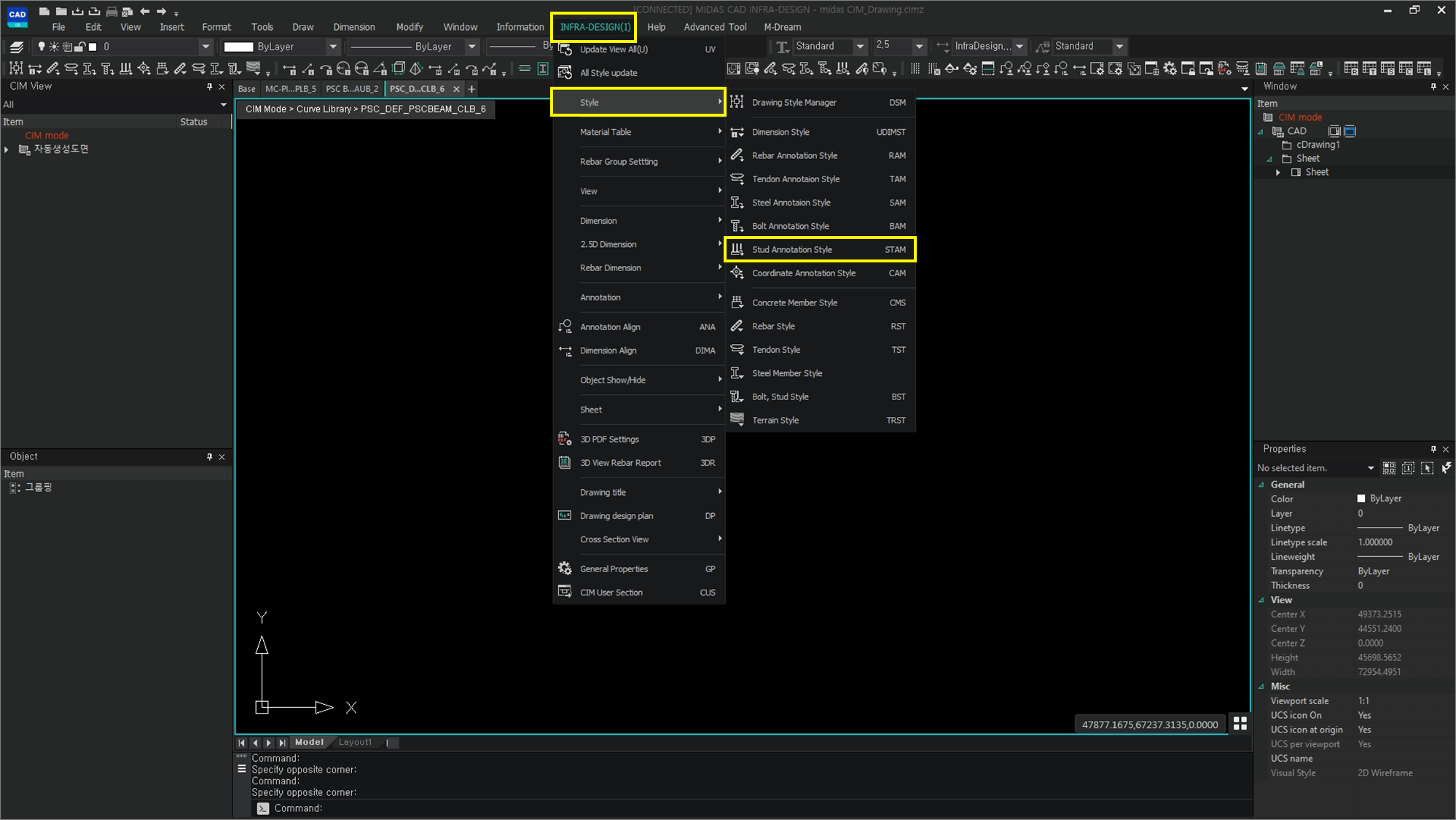
Task: Toggle CAD model view icon in Window tree
Action: [x=1334, y=131]
